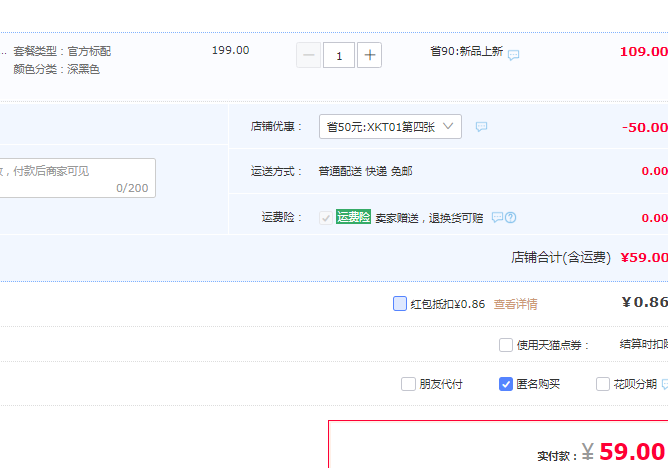Click the 省90:新品上新 promotion text
Screen dimensions: 668x468
pos(466,52)
